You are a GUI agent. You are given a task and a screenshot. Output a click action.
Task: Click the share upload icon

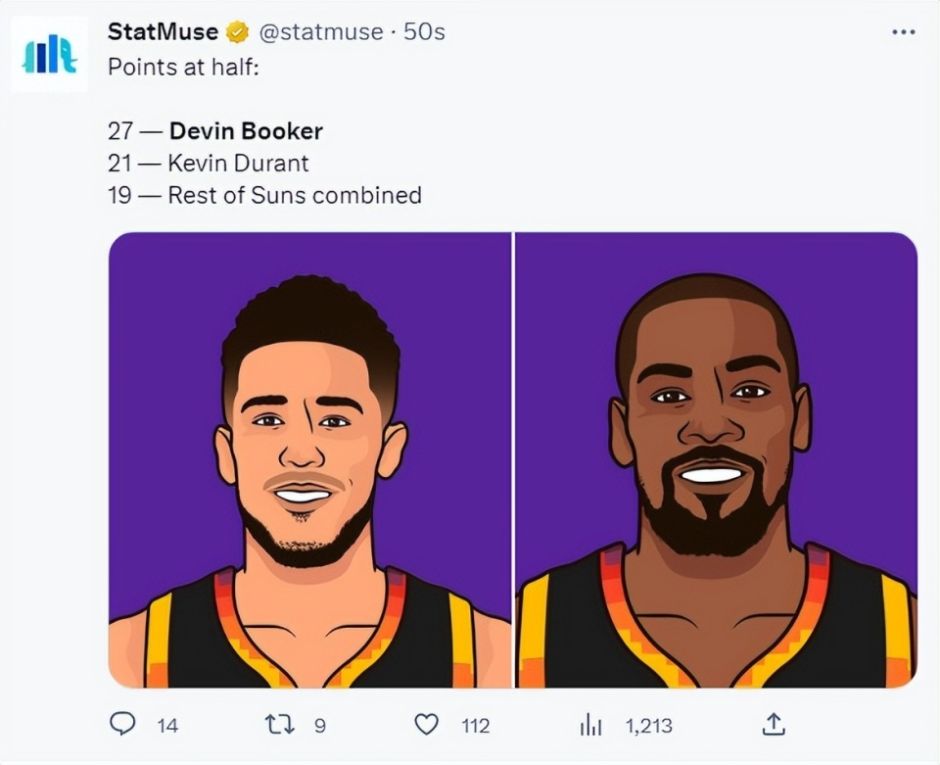pyautogui.click(x=775, y=725)
